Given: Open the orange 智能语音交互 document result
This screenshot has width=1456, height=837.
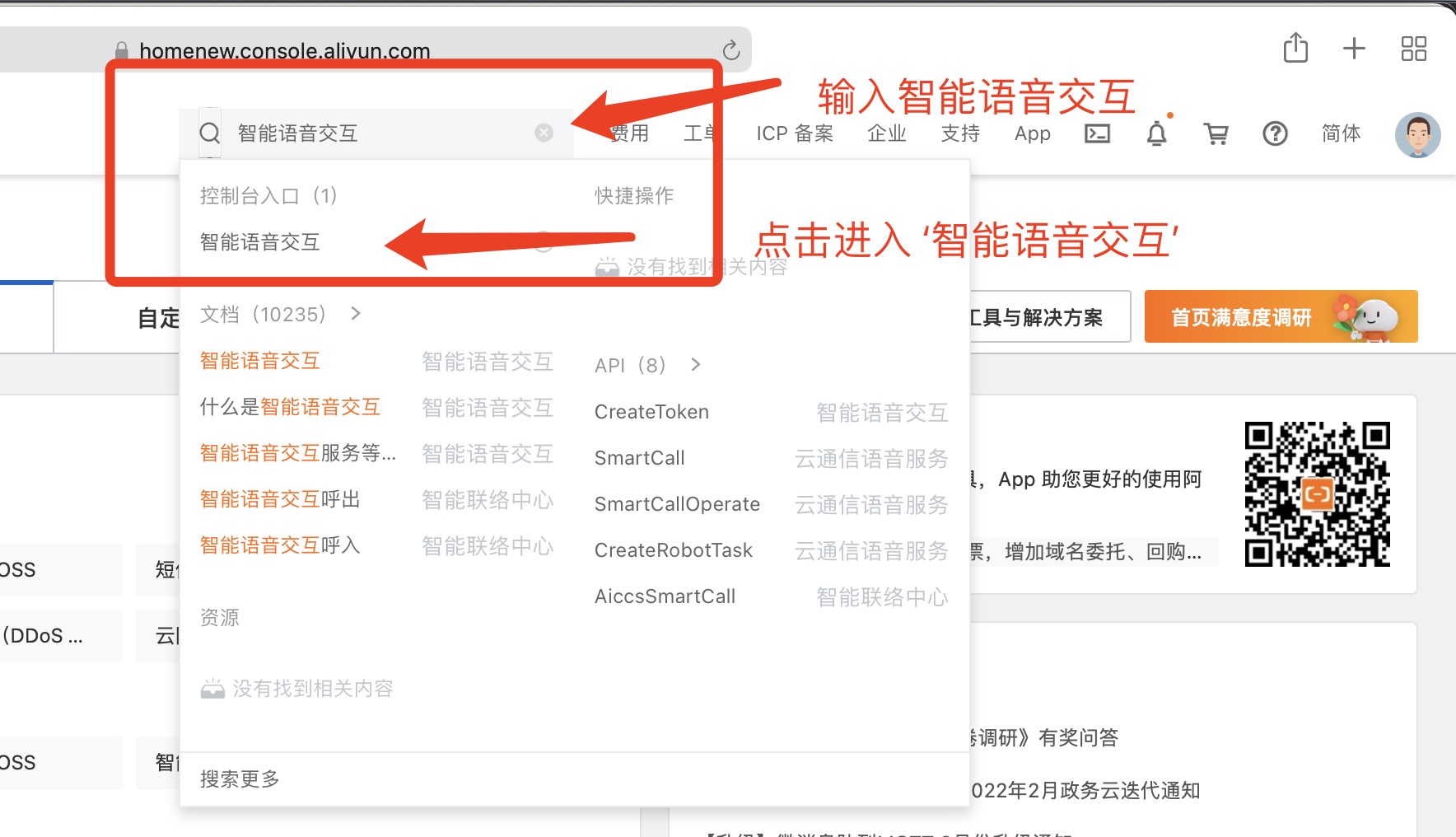Looking at the screenshot, I should (260, 361).
